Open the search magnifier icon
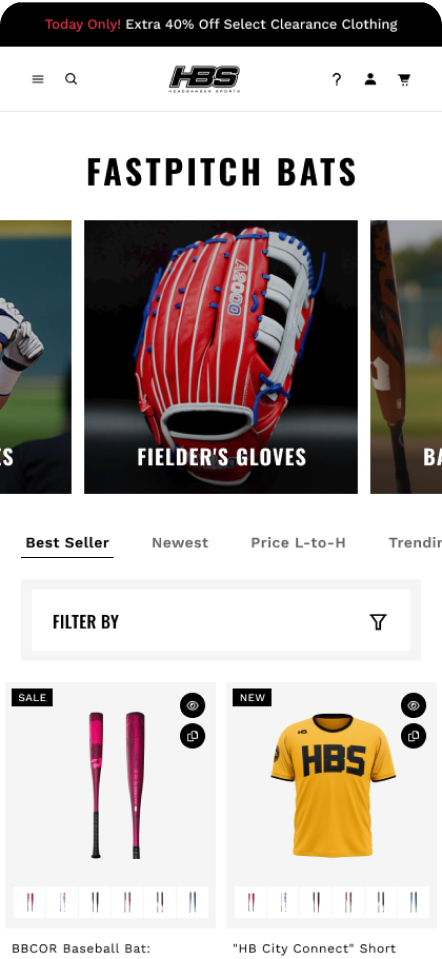The width and height of the screenshot is (442, 959). [71, 79]
